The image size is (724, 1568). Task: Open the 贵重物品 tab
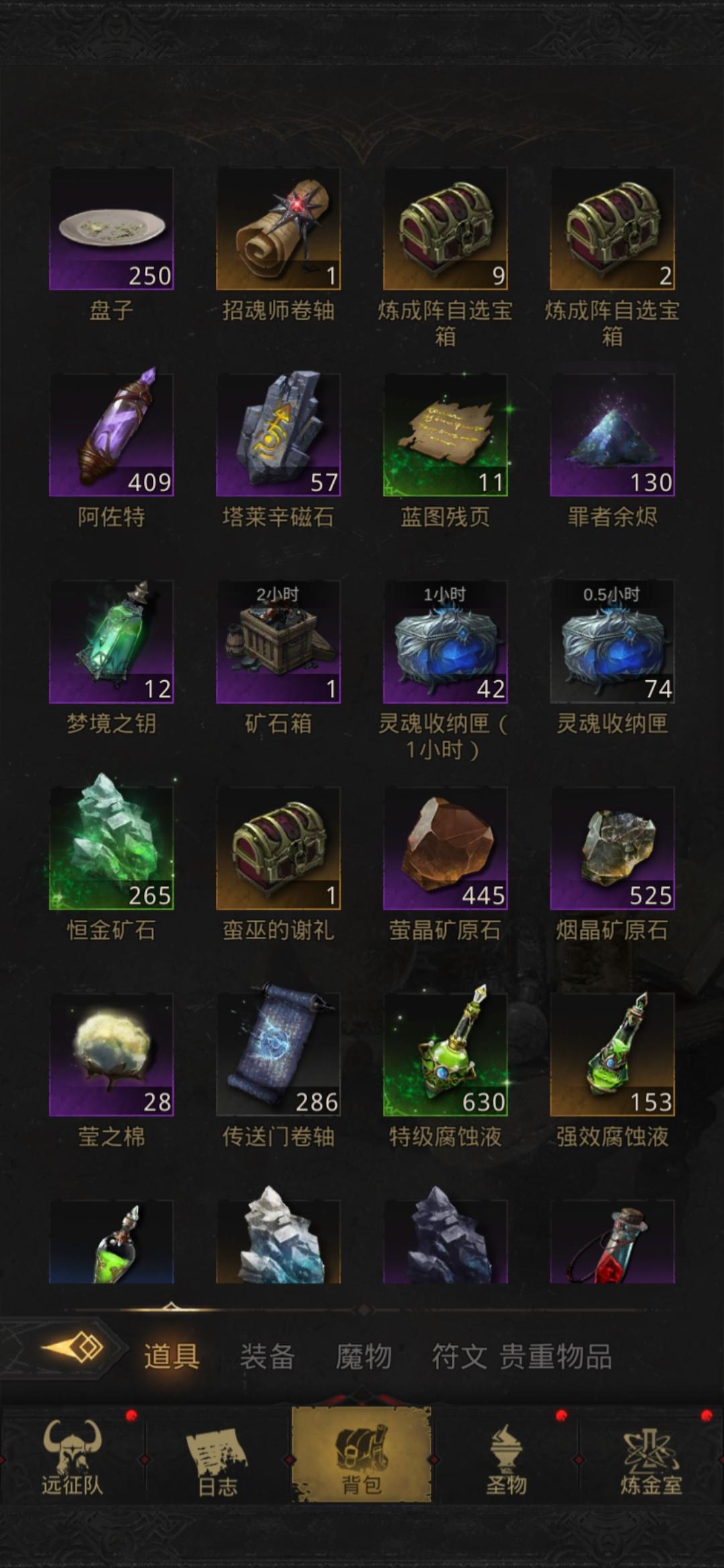(x=556, y=1356)
